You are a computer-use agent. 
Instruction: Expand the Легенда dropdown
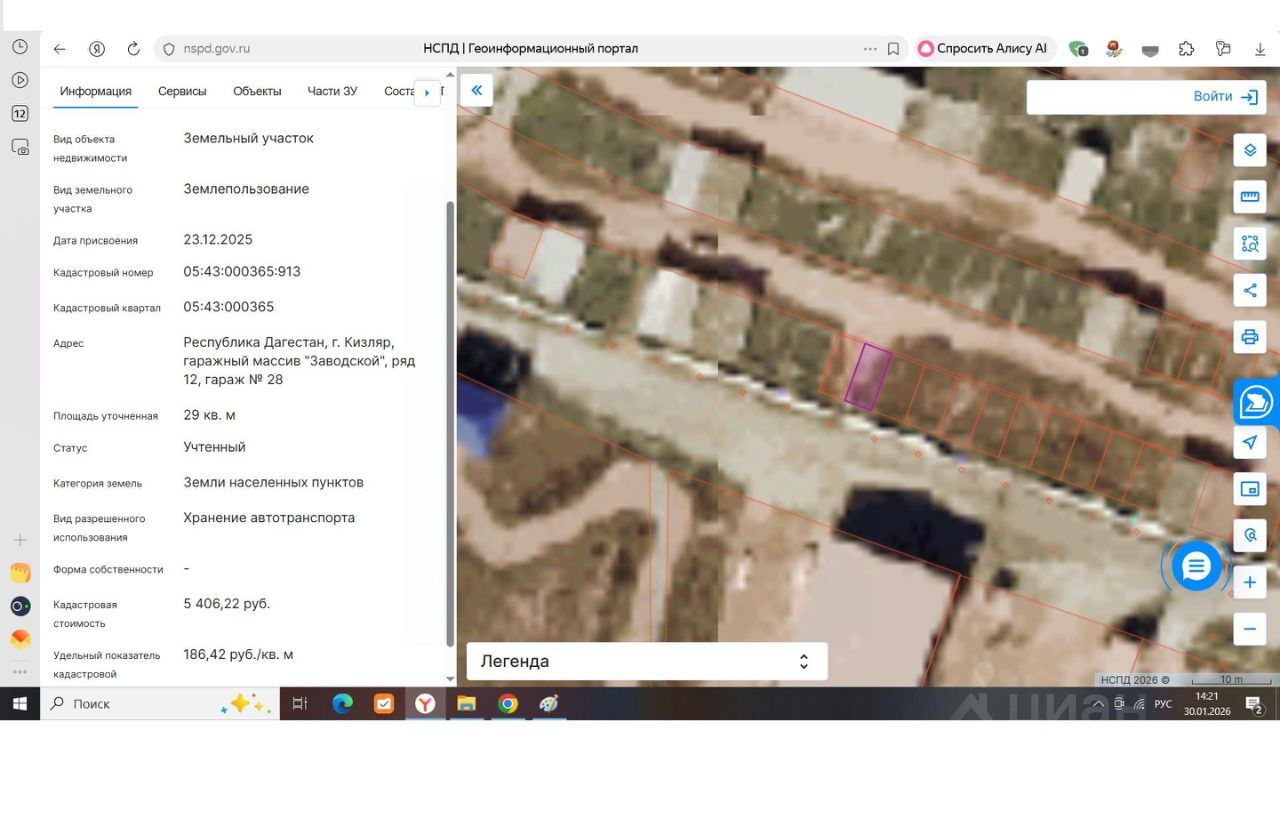point(647,661)
